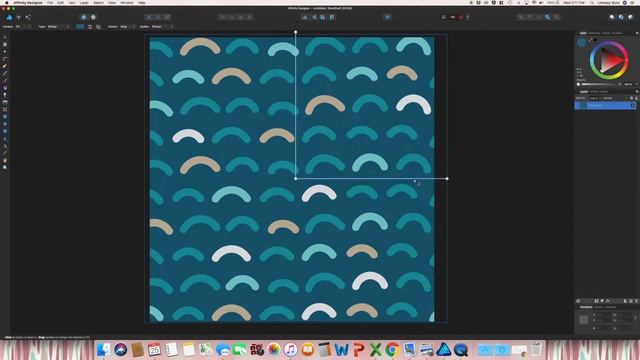
Task: Switch to the History tab
Action: tap(598, 307)
